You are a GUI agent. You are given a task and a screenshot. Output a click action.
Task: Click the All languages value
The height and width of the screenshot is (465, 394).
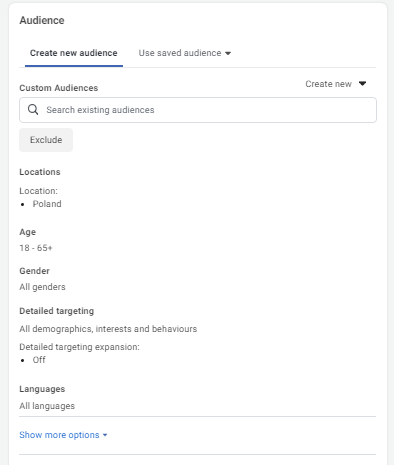coord(47,406)
